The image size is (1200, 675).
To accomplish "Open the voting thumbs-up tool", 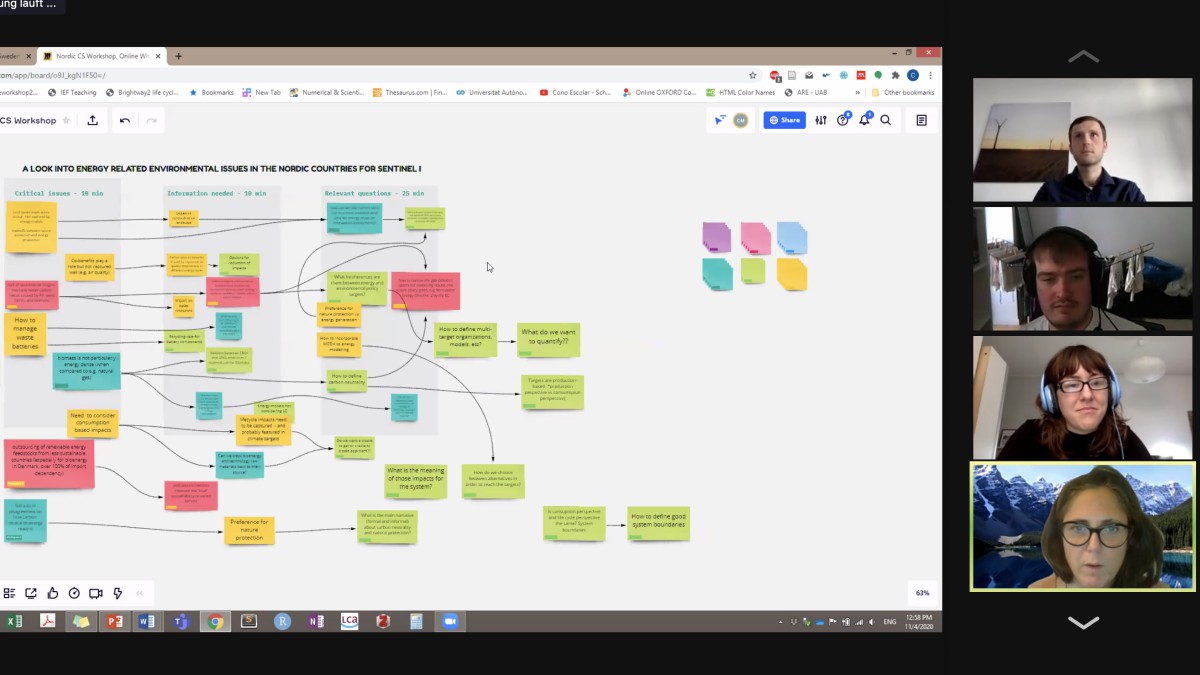I will tap(53, 593).
